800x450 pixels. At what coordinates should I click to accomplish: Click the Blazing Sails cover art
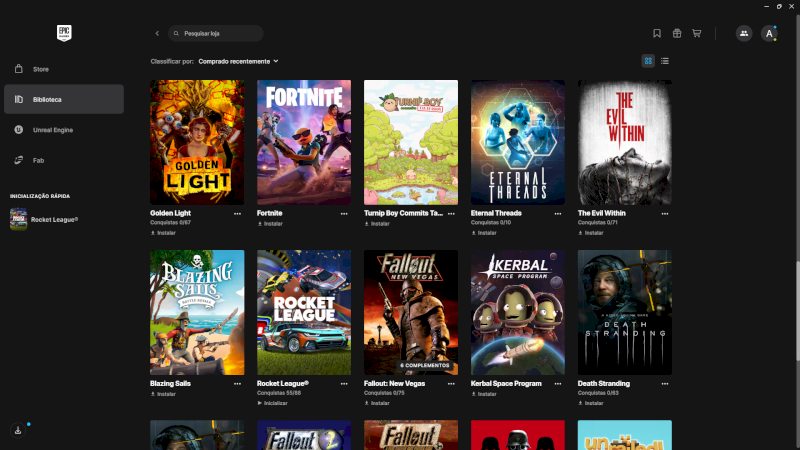[197, 312]
